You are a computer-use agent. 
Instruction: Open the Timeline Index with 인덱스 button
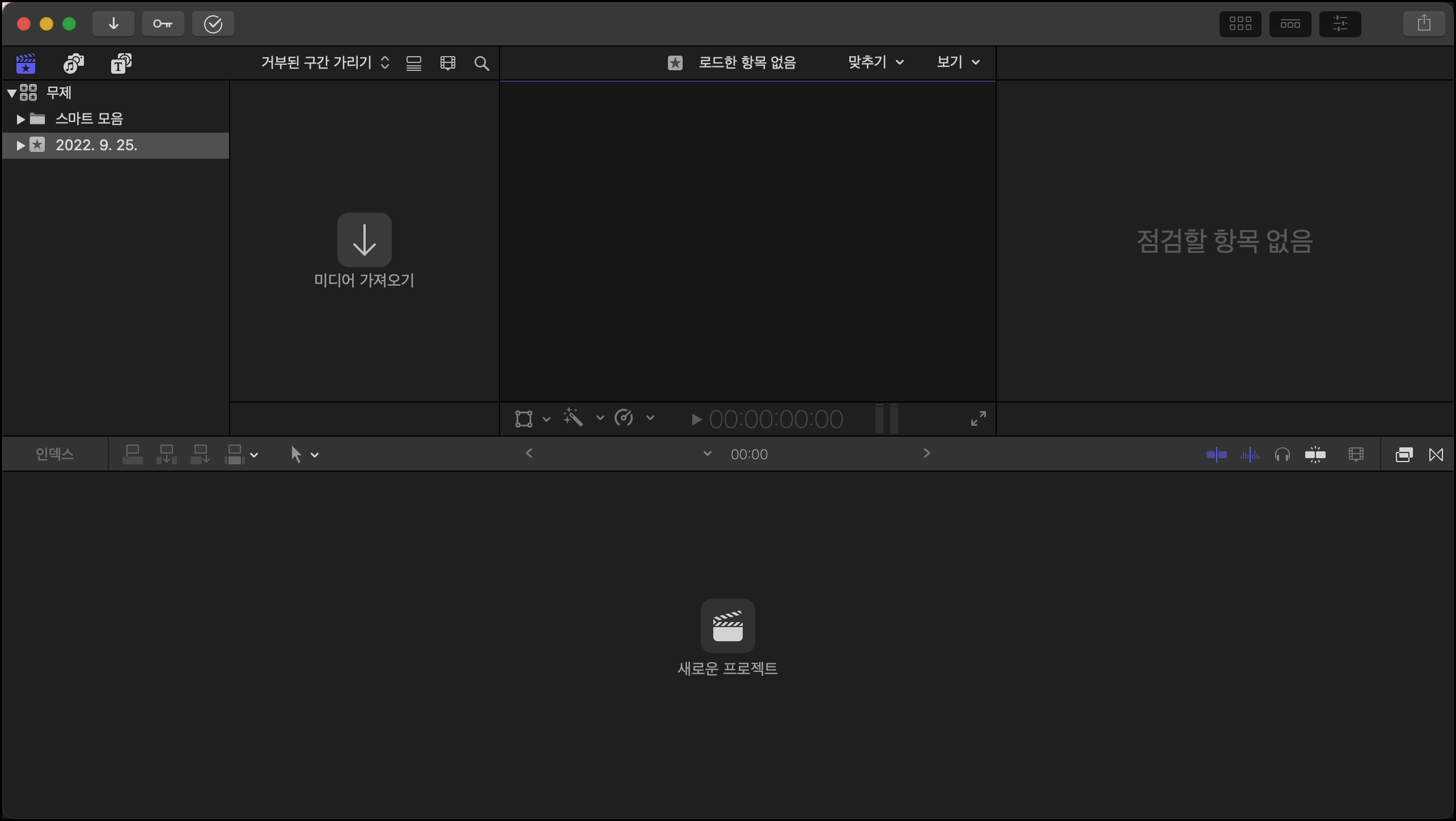[54, 454]
